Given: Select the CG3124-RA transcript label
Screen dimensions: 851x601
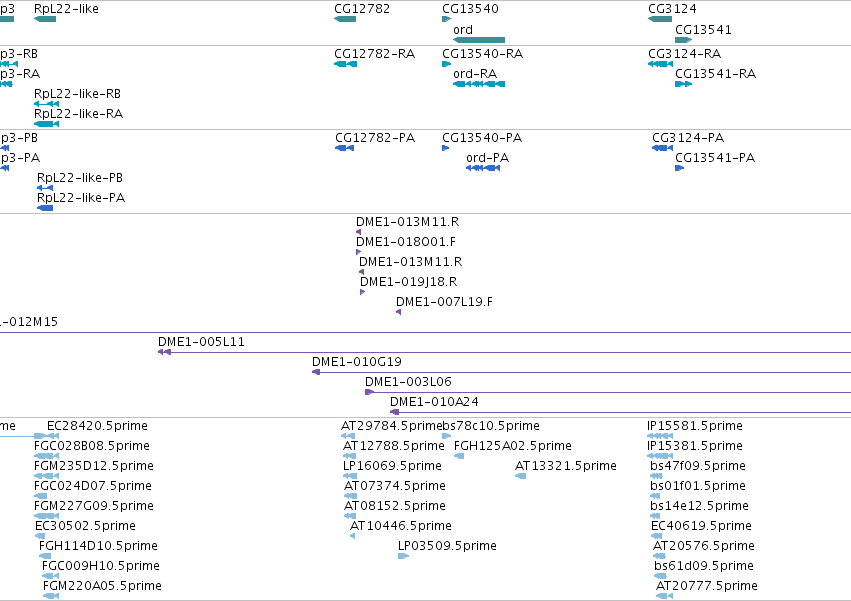Looking at the screenshot, I should [x=684, y=53].
